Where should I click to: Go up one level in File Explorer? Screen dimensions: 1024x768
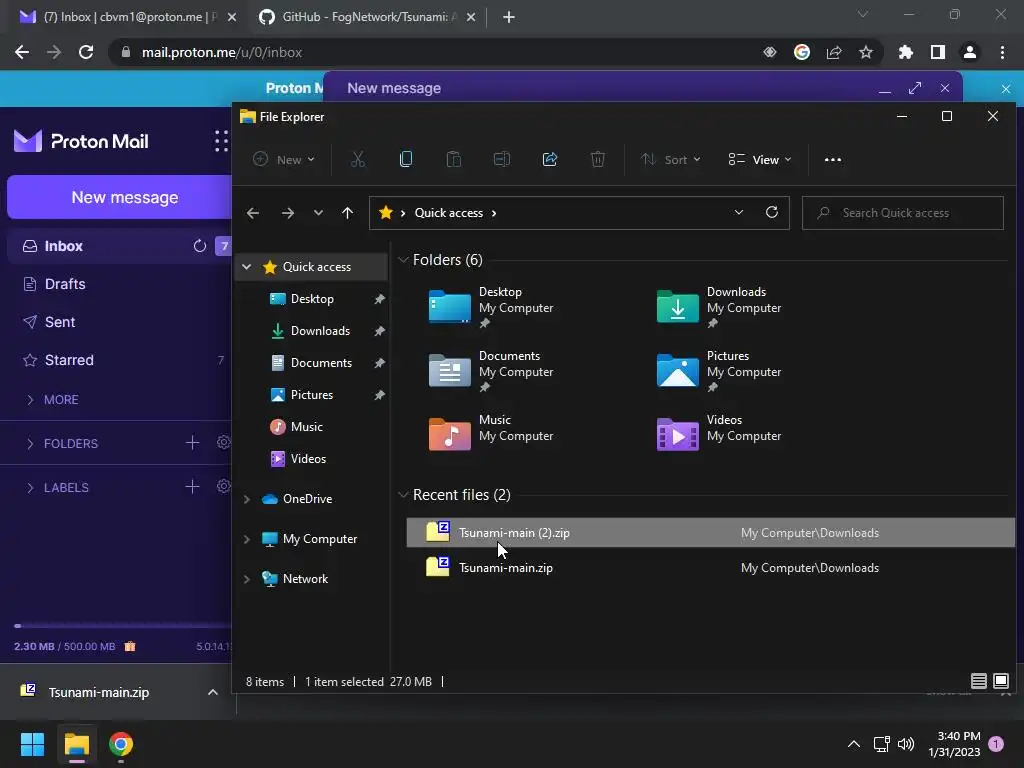point(347,213)
